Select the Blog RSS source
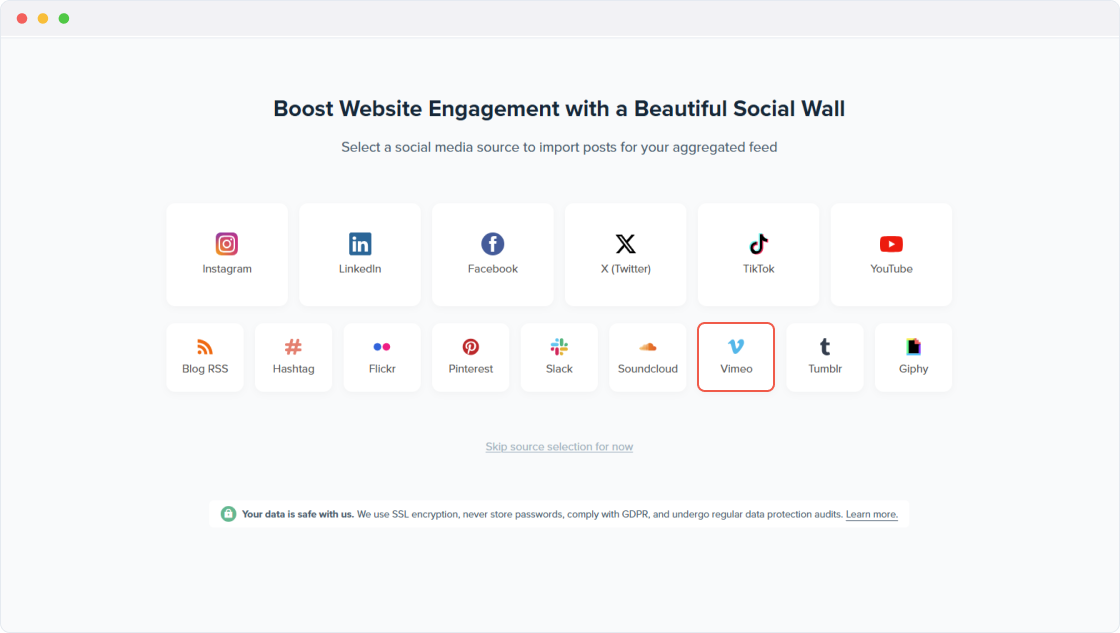 204,357
